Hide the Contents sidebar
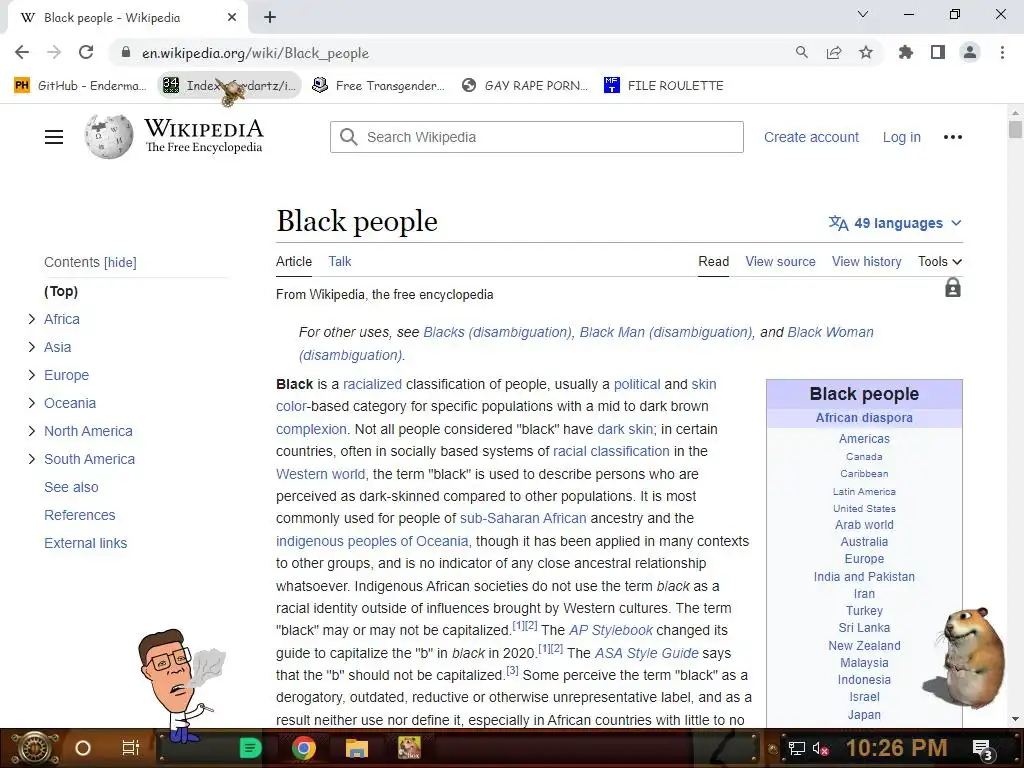 [120, 263]
